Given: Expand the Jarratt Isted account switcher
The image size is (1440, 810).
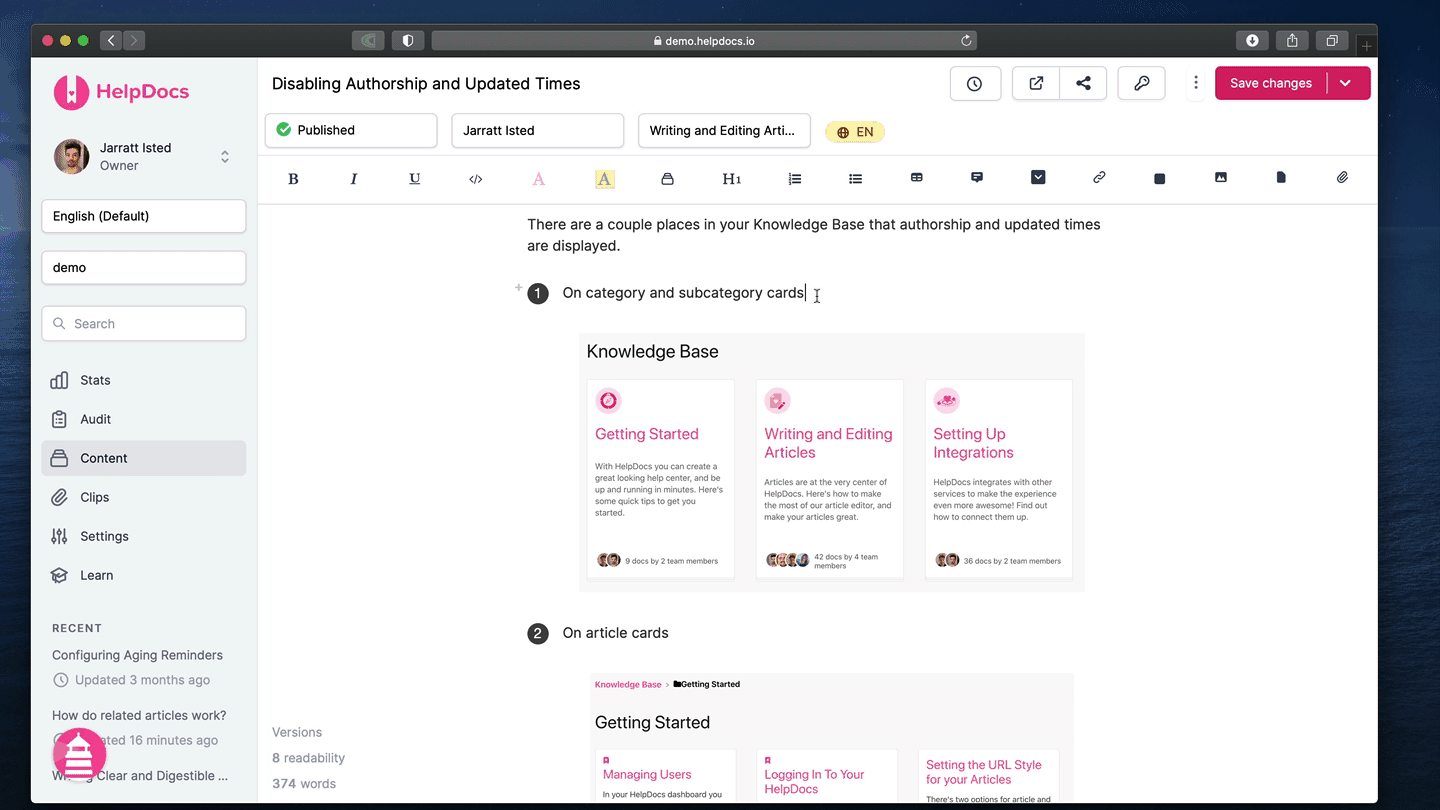Looking at the screenshot, I should 225,157.
